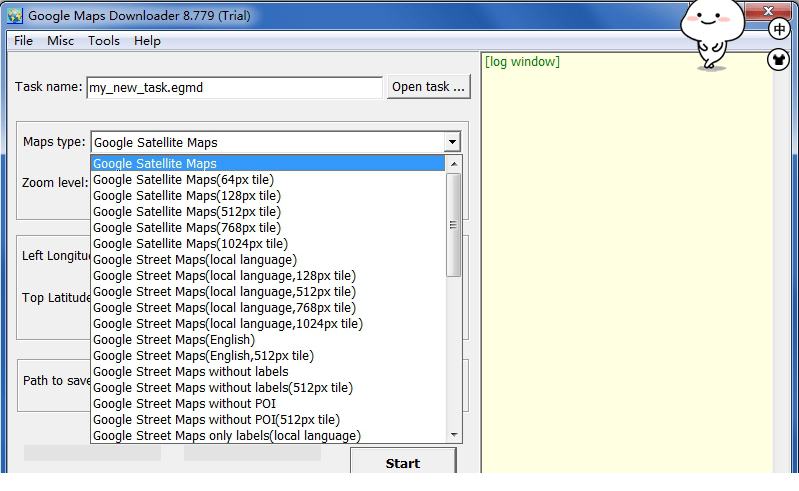Viewport: 799px width, 491px height.
Task: Close the Google Maps Downloader window
Action: click(768, 11)
